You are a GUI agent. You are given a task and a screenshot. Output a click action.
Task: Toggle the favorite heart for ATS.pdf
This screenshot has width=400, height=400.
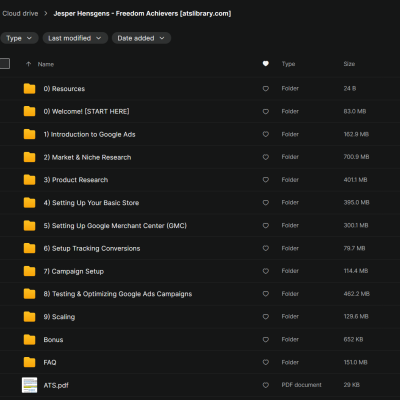click(x=266, y=385)
